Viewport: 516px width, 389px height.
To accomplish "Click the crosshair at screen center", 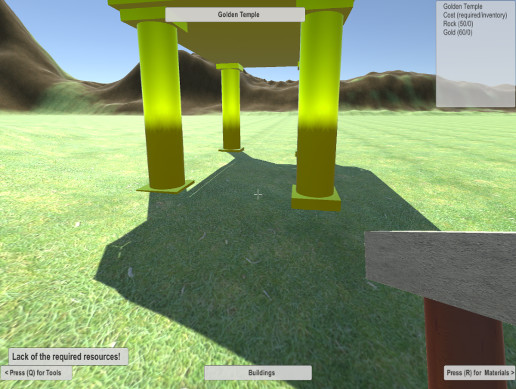I will point(258,194).
